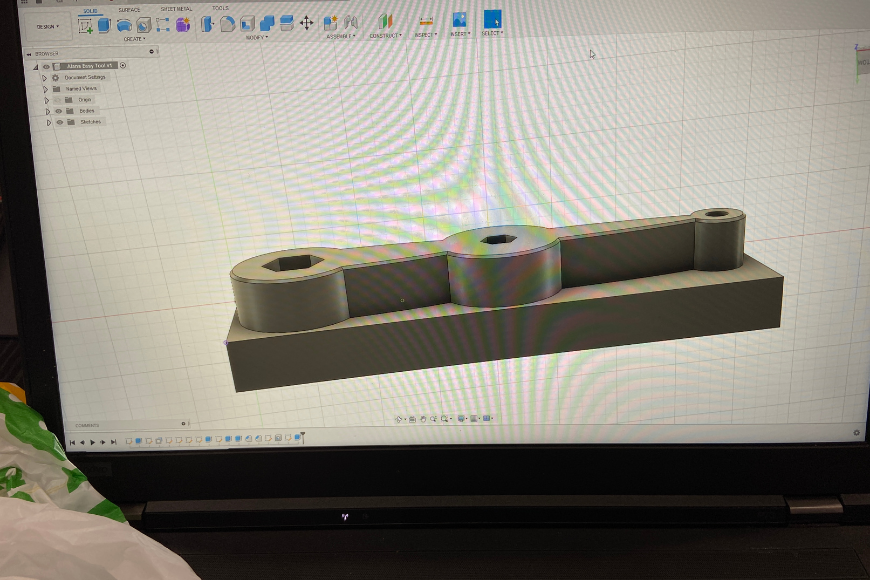This screenshot has width=870, height=580.
Task: Pick the Shell tool
Action: (x=247, y=23)
